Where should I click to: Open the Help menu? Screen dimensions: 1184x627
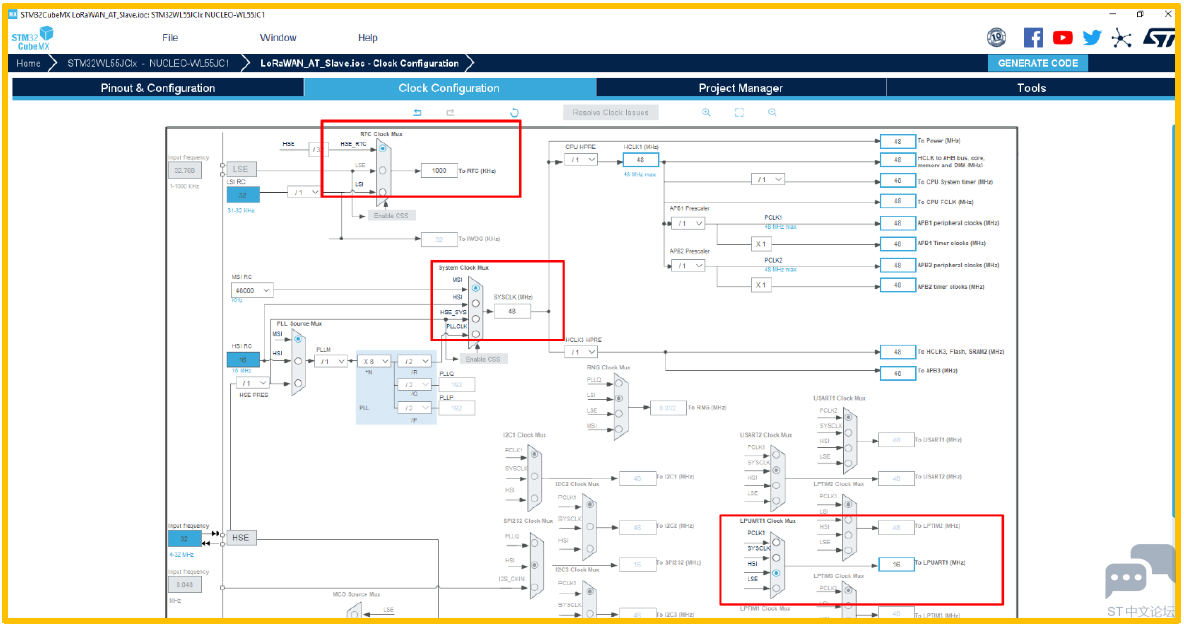click(368, 38)
